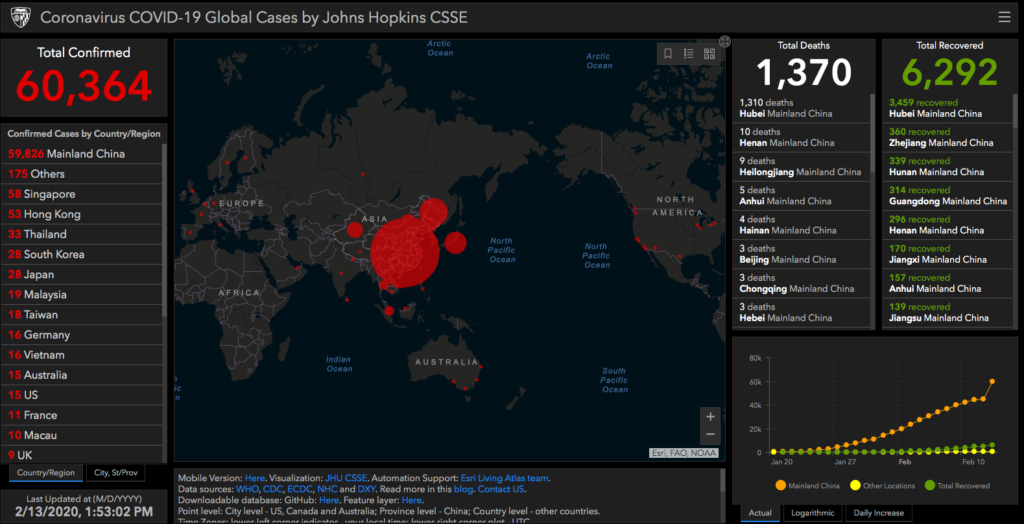Click the info text panel scrollbar

tap(722, 480)
